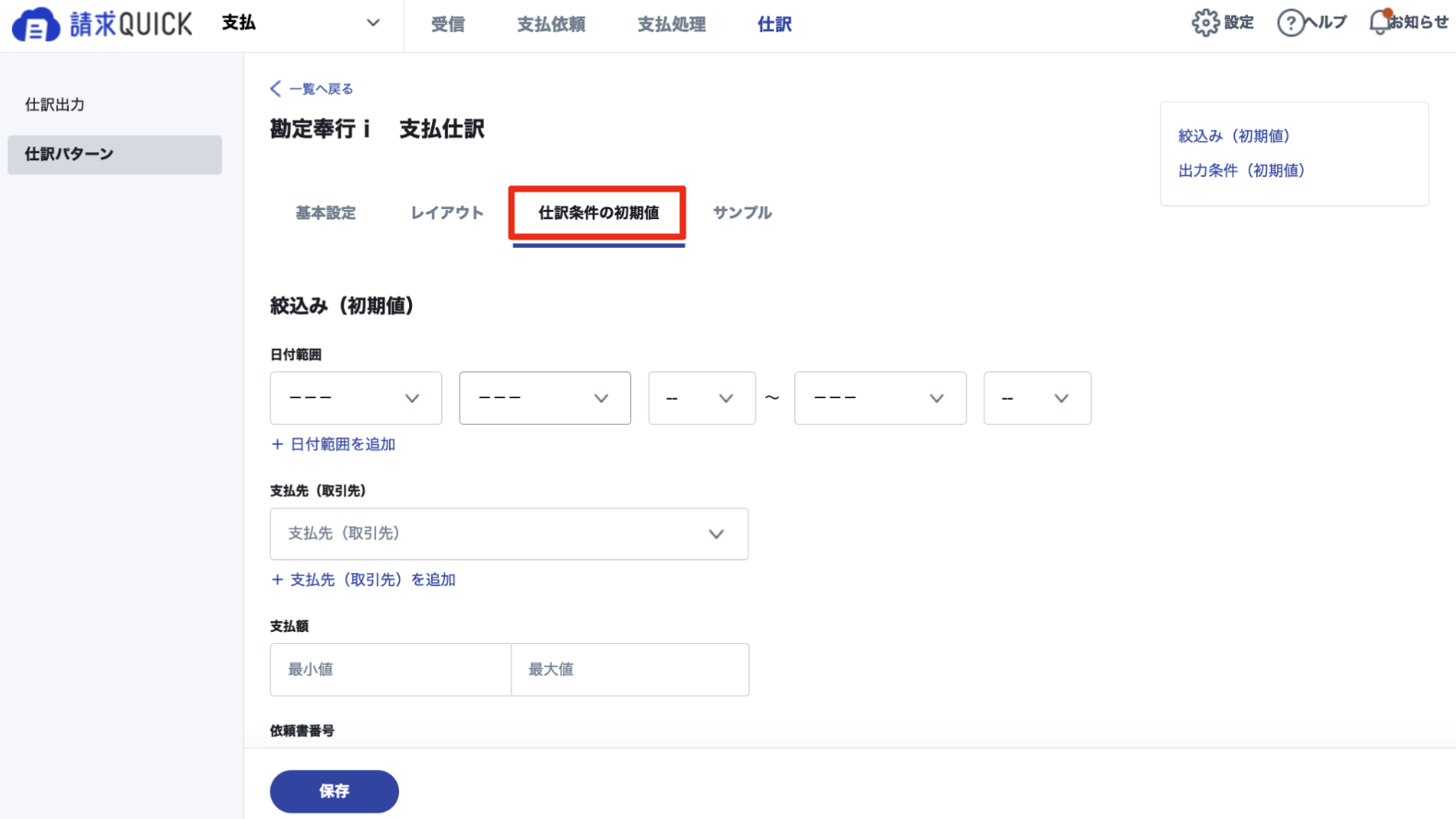Switch to the レイアウト tab
Screen dimensions: 1456x819
pyautogui.click(x=447, y=213)
